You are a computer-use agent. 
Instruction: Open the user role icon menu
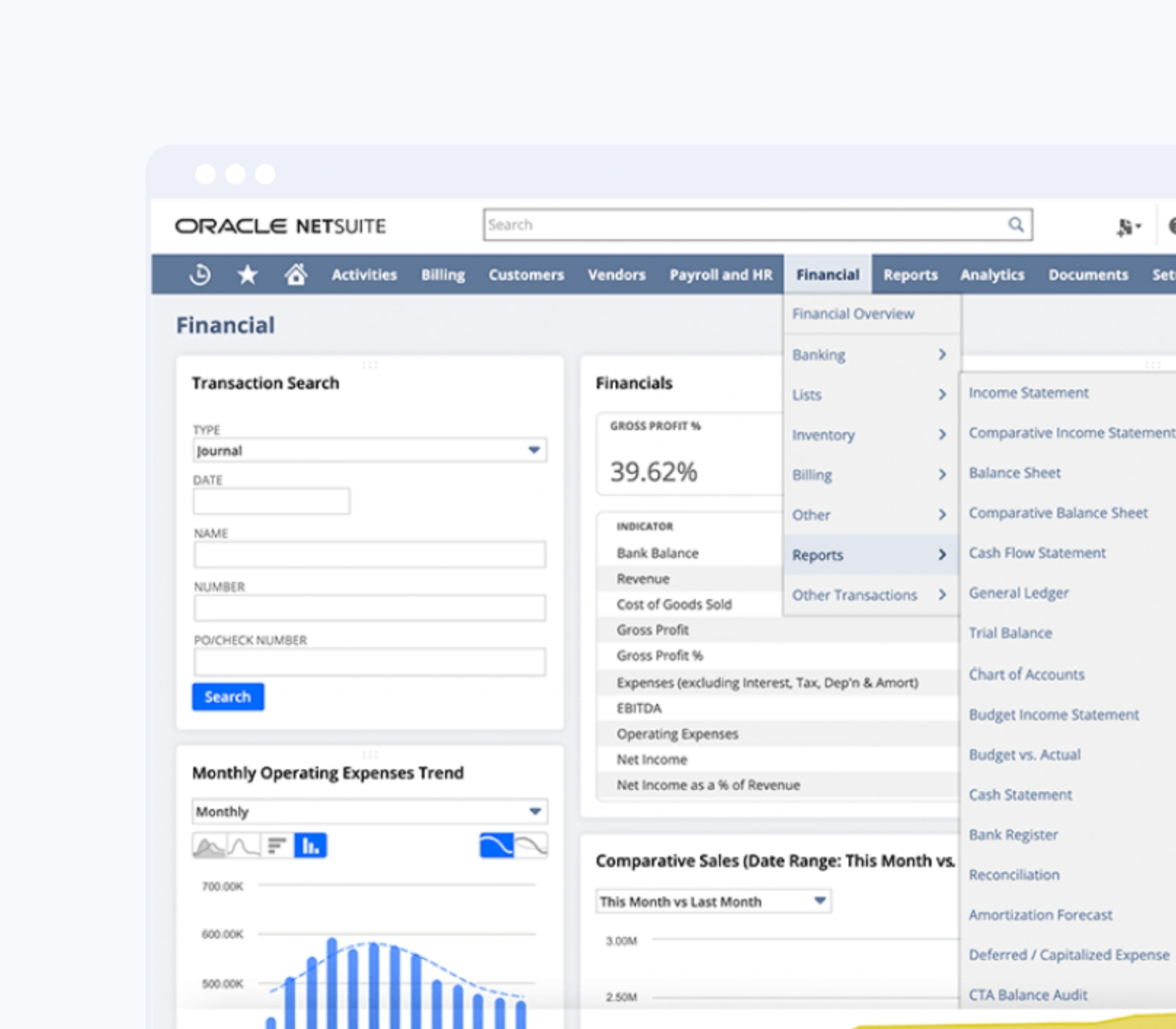(1127, 227)
